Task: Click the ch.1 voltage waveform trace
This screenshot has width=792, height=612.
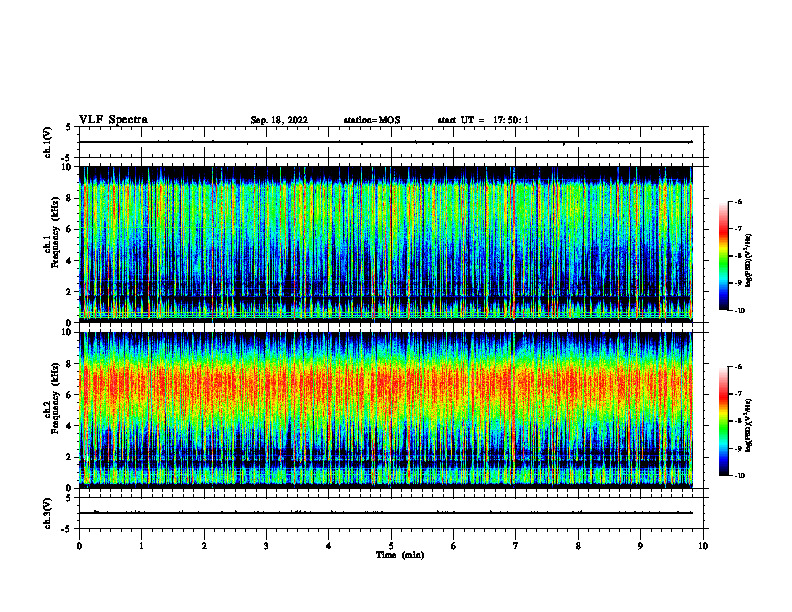Action: click(386, 142)
